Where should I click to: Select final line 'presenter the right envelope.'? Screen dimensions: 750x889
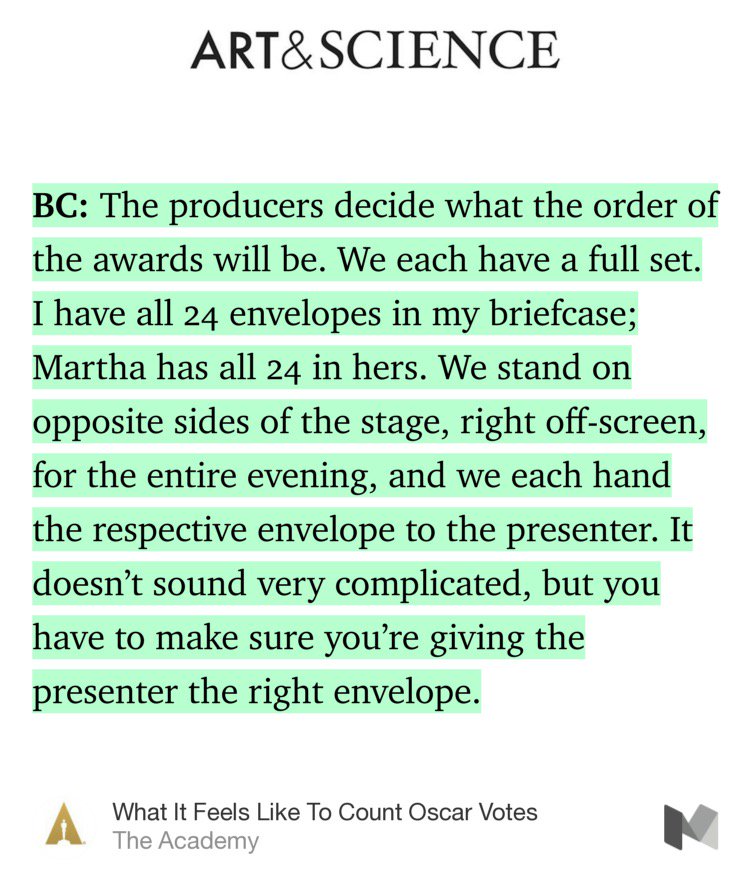(256, 692)
